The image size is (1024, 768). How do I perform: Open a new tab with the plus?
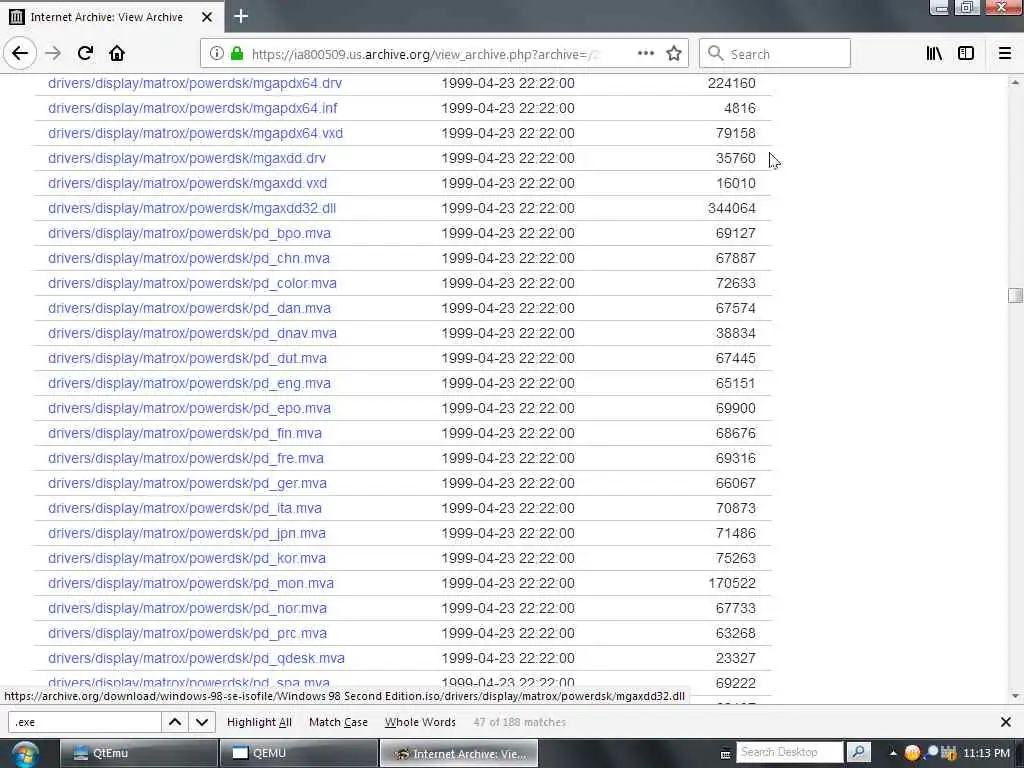[x=241, y=16]
